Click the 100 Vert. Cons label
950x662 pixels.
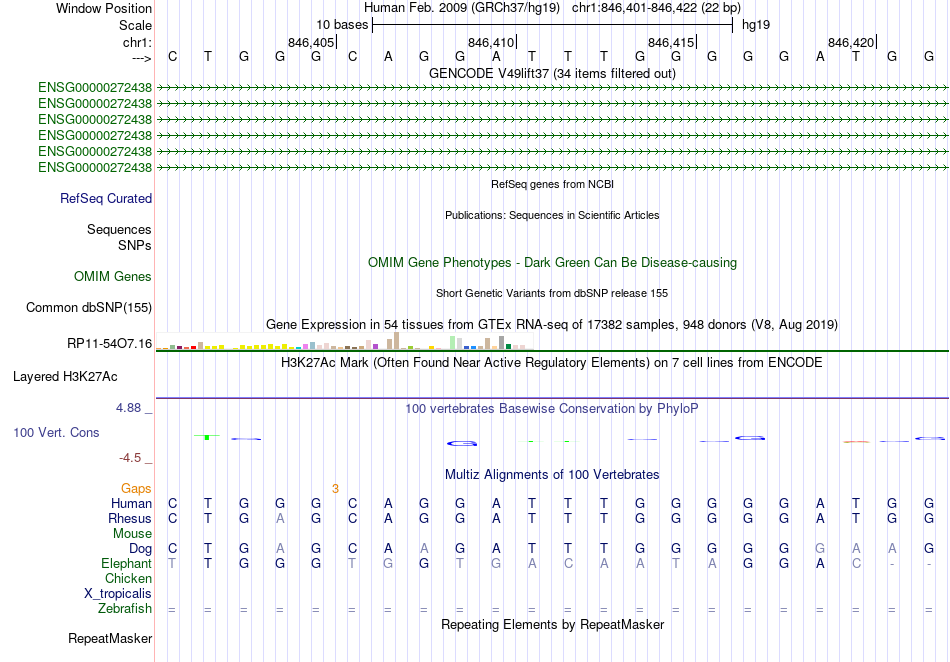pos(56,432)
